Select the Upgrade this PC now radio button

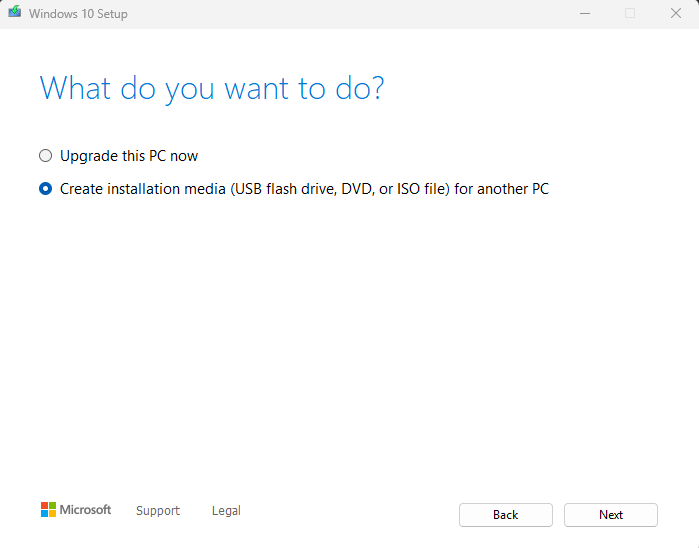(x=45, y=156)
